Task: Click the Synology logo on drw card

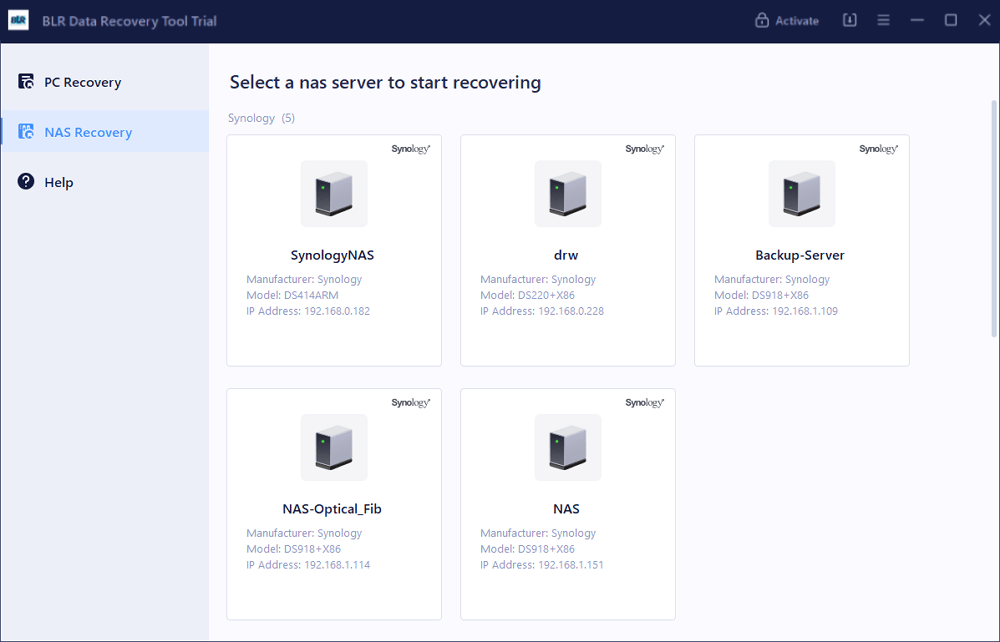Action: (x=645, y=149)
